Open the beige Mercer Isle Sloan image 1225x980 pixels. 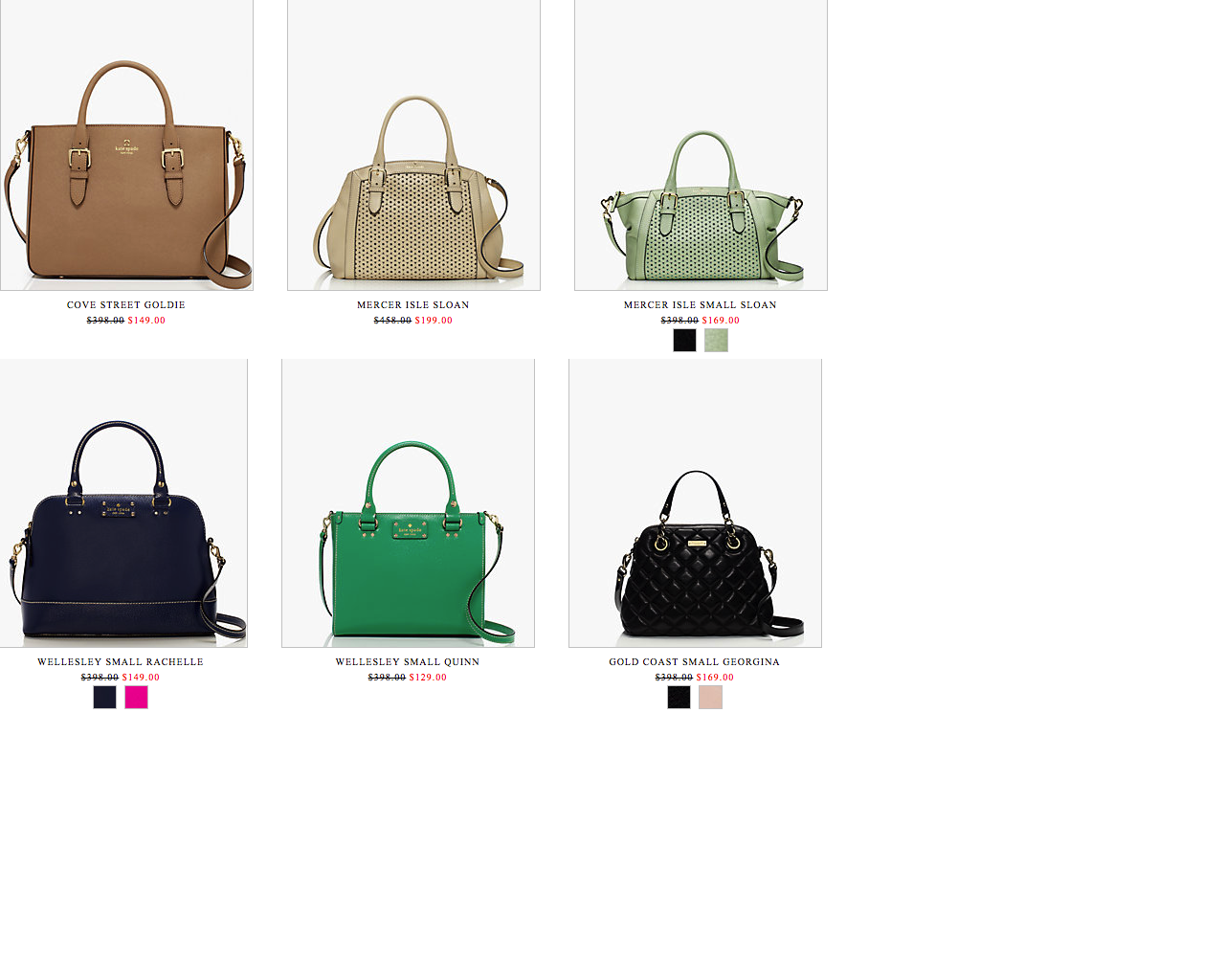pos(413,145)
